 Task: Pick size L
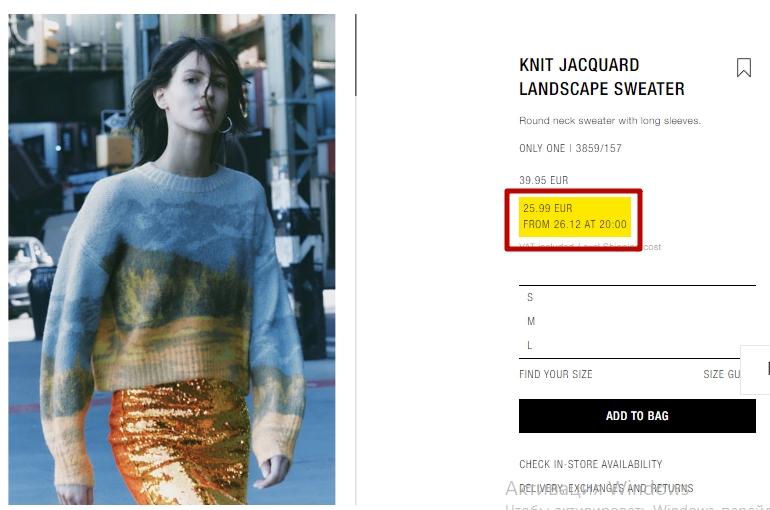(637, 345)
